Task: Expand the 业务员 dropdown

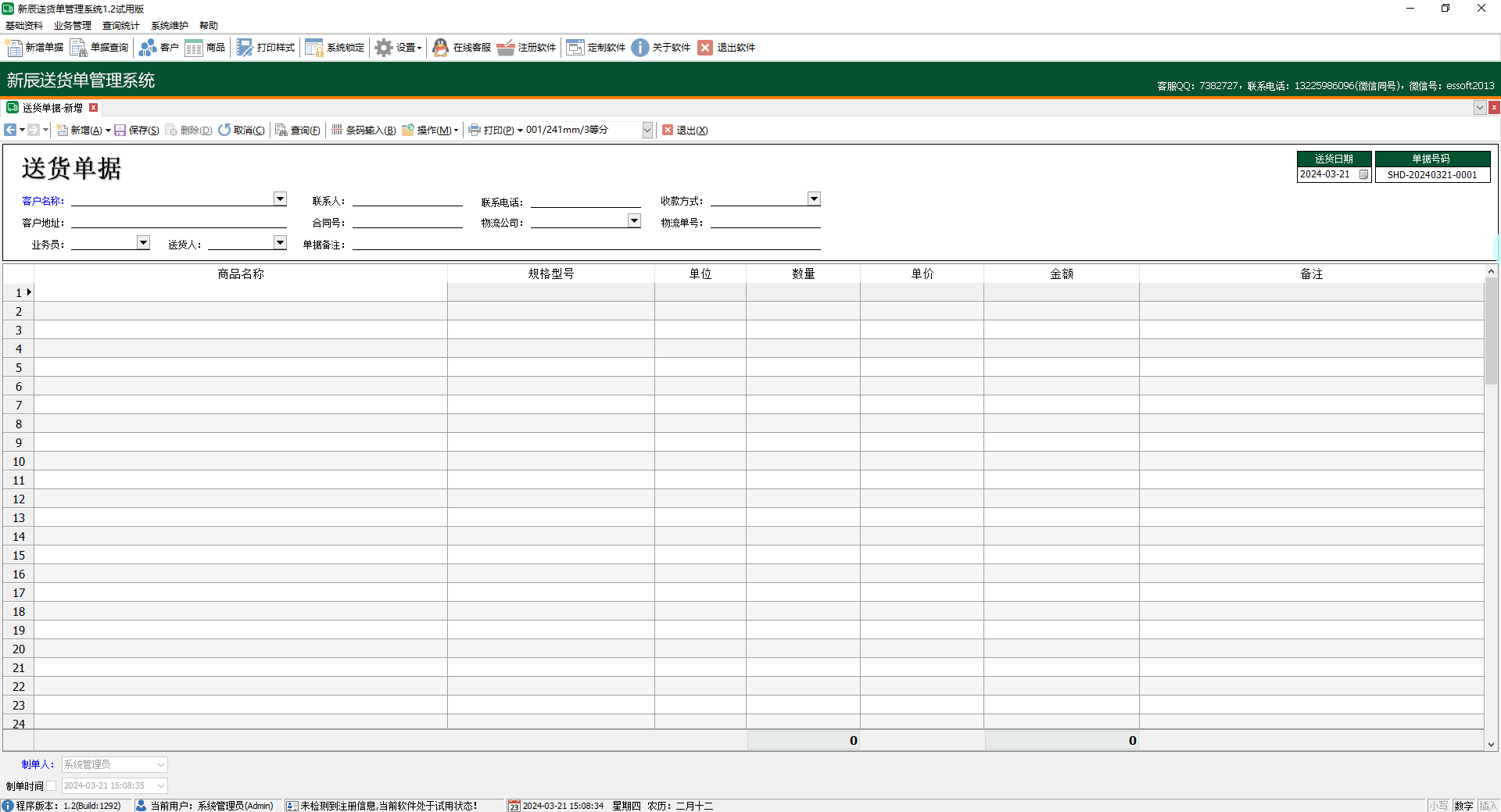Action: click(143, 242)
